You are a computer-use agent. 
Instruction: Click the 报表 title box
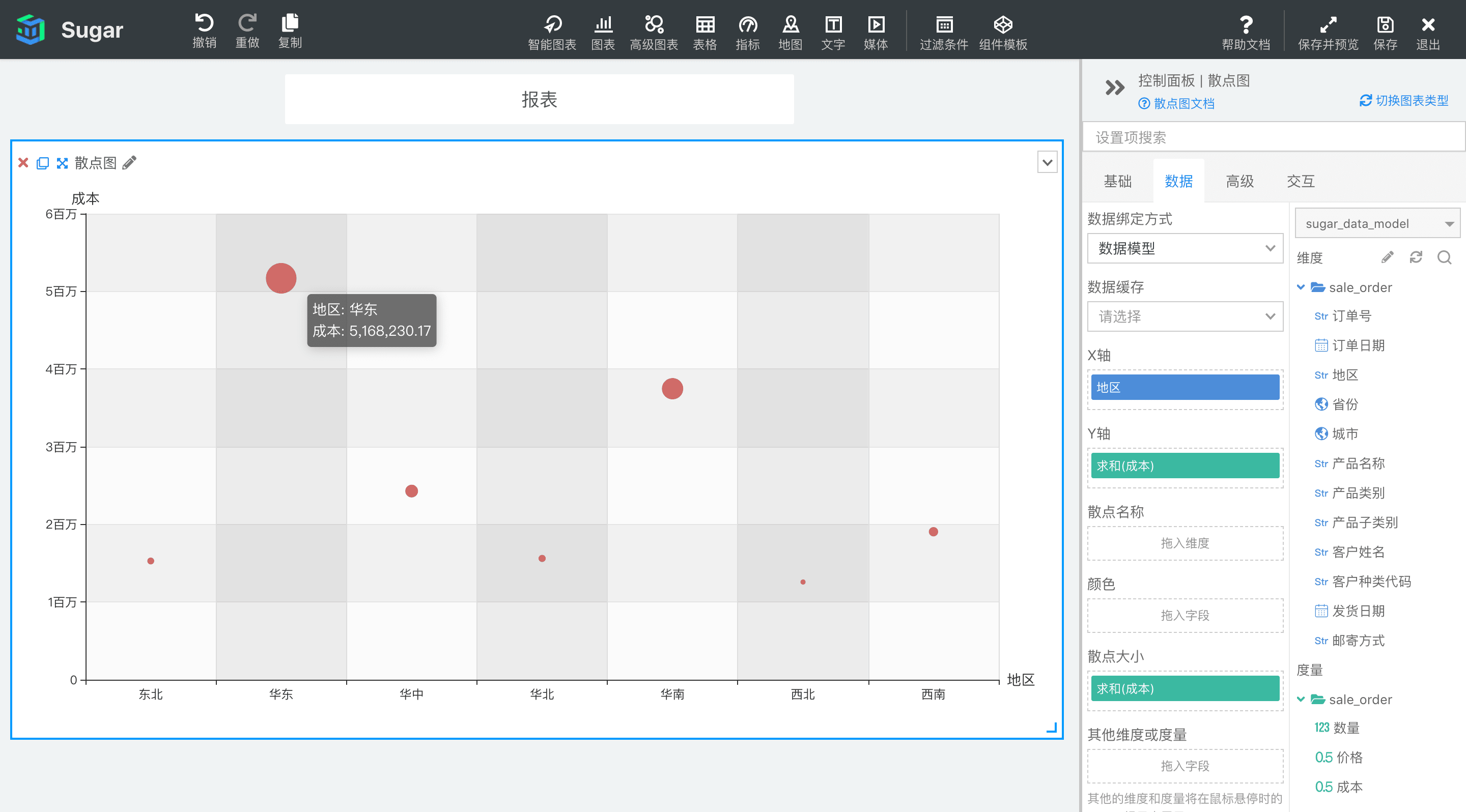[539, 99]
